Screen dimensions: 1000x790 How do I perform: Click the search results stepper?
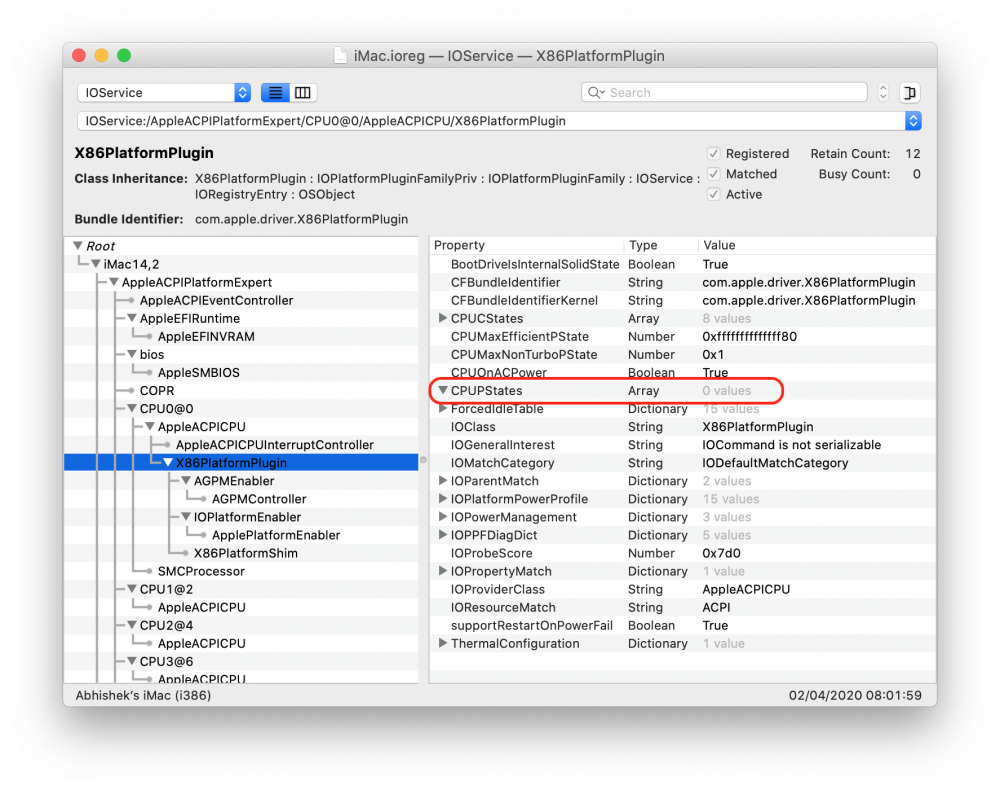[x=883, y=92]
